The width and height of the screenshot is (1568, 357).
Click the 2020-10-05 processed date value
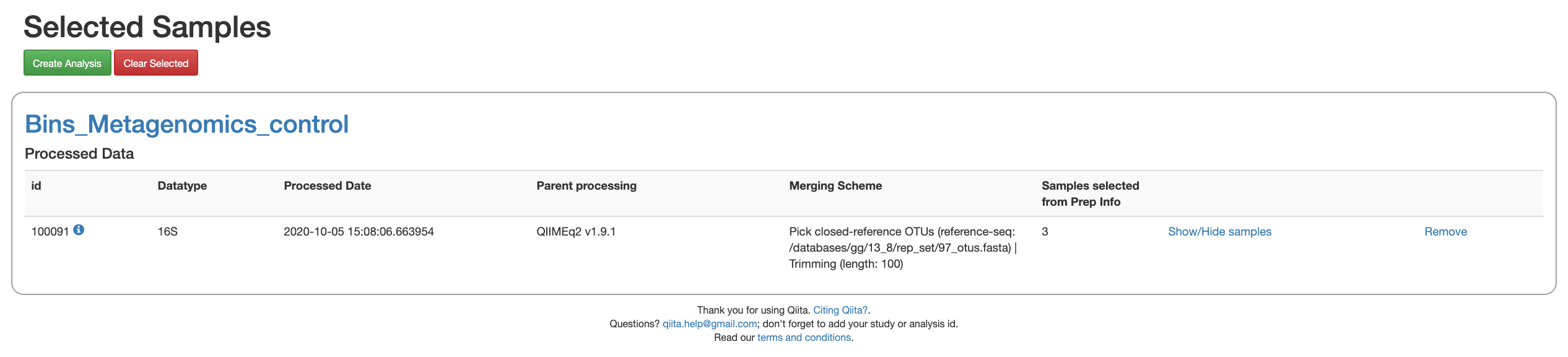click(359, 232)
